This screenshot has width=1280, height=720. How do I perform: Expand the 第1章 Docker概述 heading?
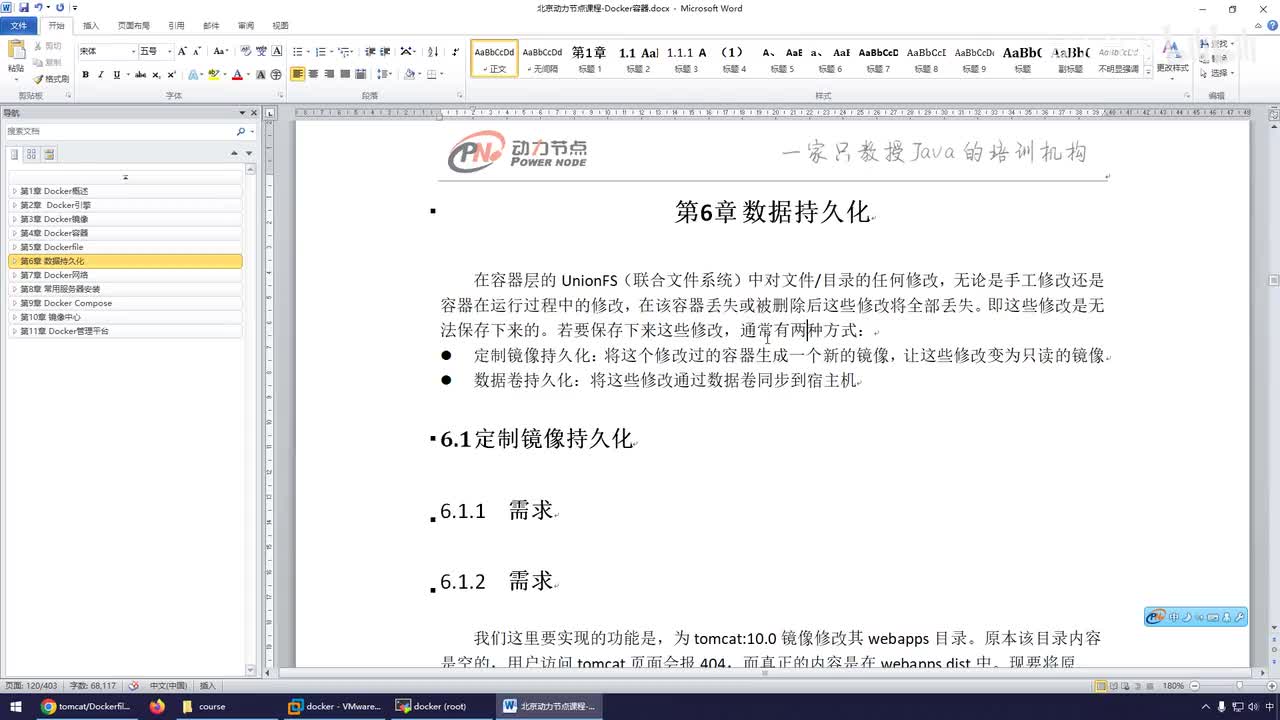14,191
